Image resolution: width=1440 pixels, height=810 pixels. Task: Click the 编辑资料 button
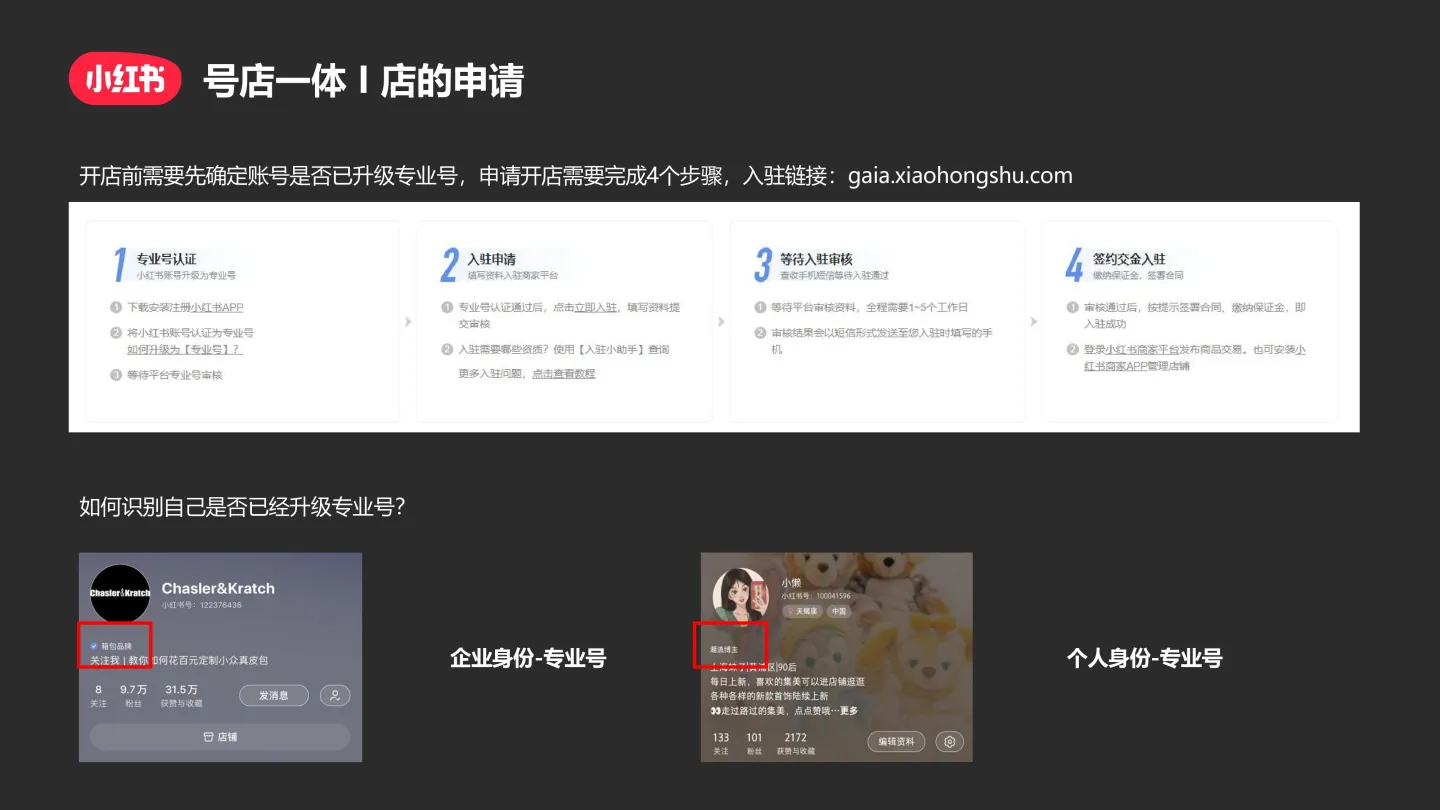(897, 742)
